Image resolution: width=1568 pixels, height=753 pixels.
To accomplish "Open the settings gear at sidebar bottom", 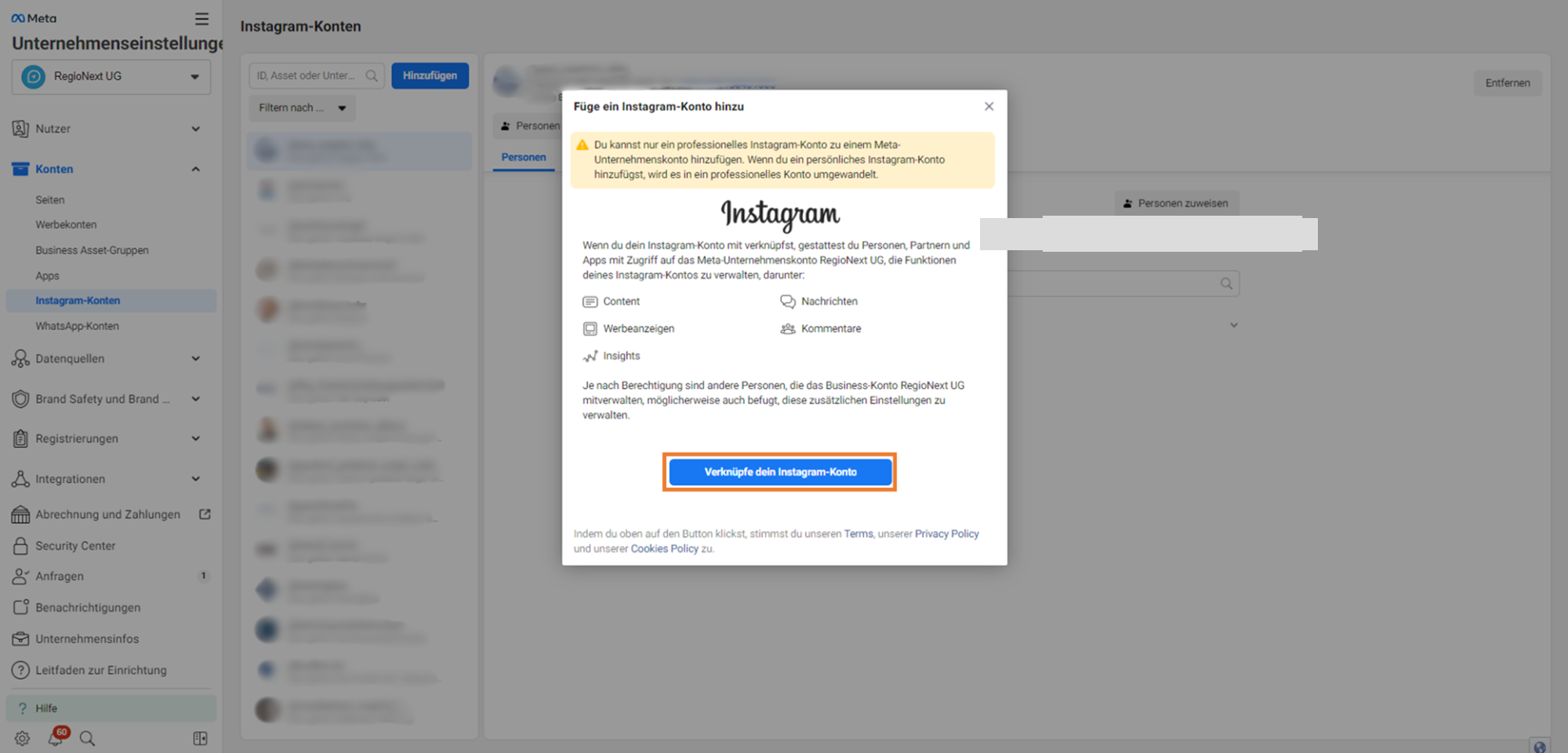I will [22, 738].
